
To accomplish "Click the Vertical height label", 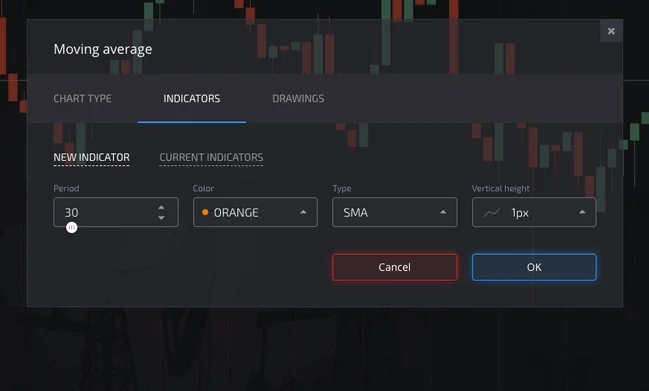I will click(500, 188).
